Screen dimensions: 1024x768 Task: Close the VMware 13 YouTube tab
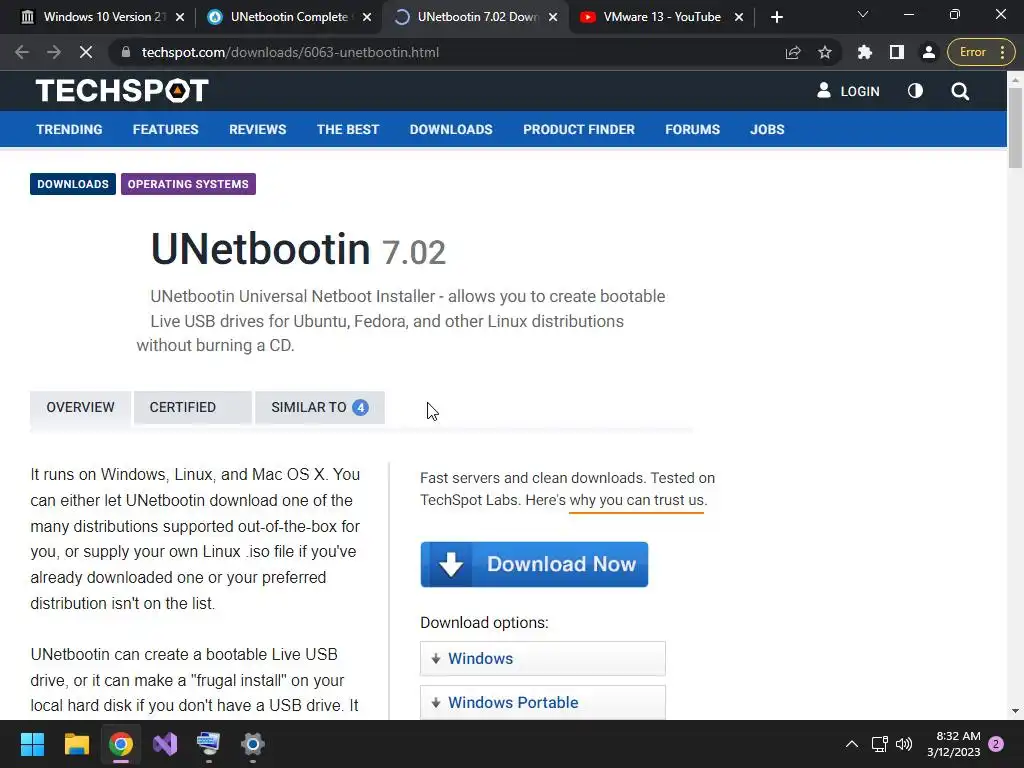[x=739, y=17]
